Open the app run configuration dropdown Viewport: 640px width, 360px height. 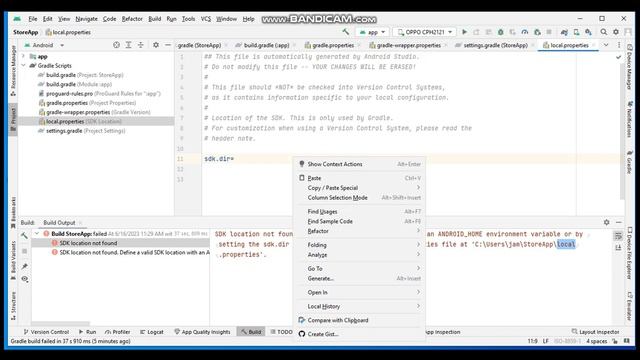[x=372, y=32]
